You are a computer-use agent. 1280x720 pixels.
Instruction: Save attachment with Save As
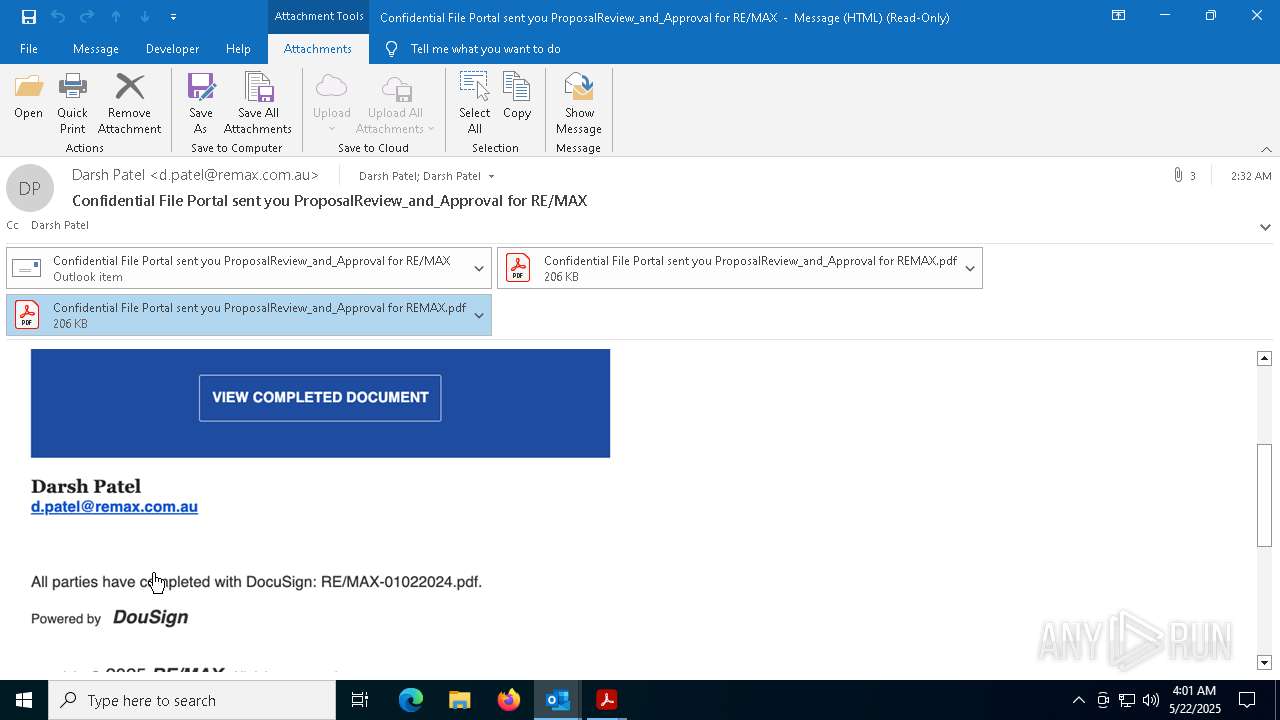click(200, 104)
